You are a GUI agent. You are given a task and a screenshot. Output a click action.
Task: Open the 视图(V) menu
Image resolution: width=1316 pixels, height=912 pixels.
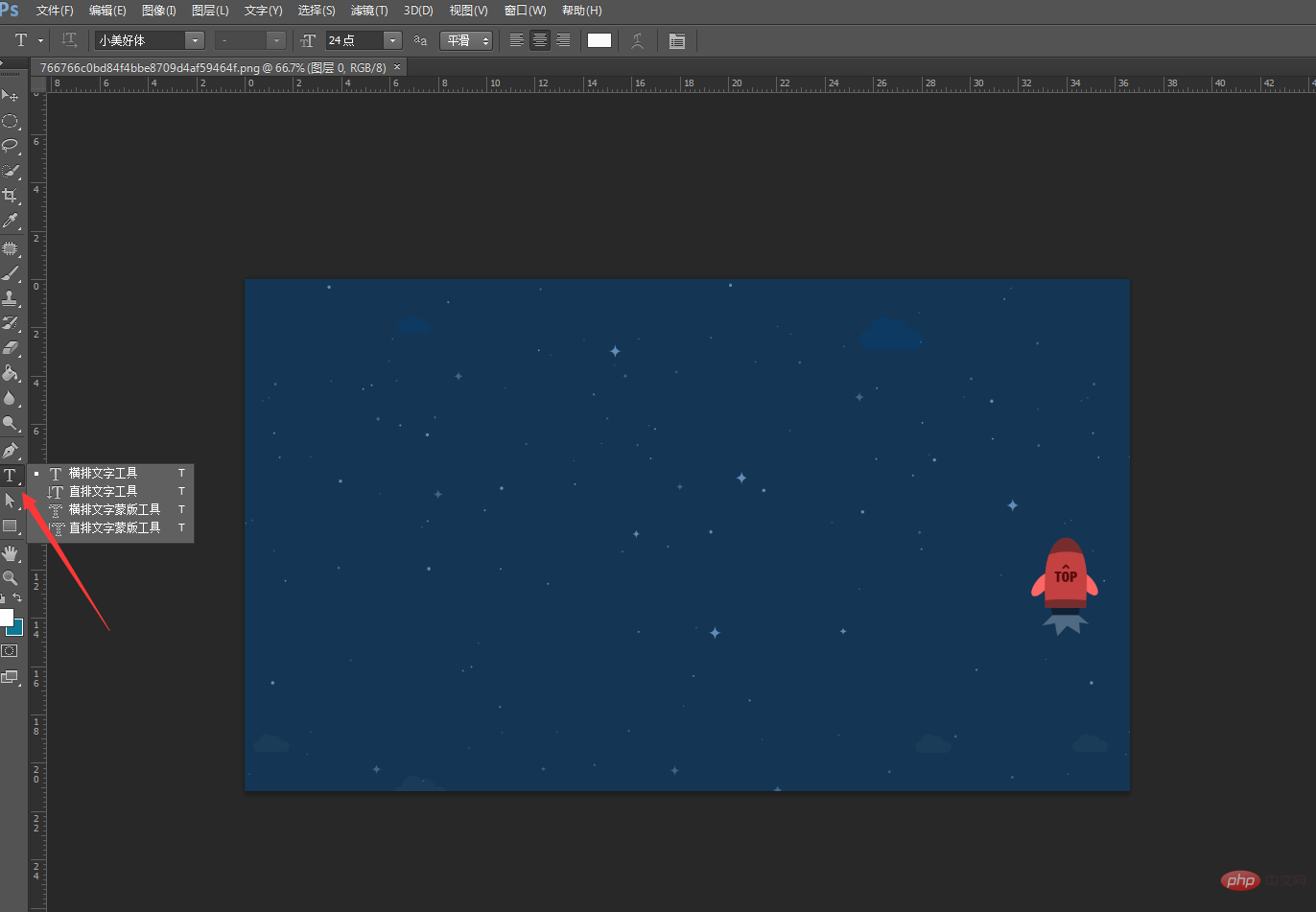click(x=468, y=11)
